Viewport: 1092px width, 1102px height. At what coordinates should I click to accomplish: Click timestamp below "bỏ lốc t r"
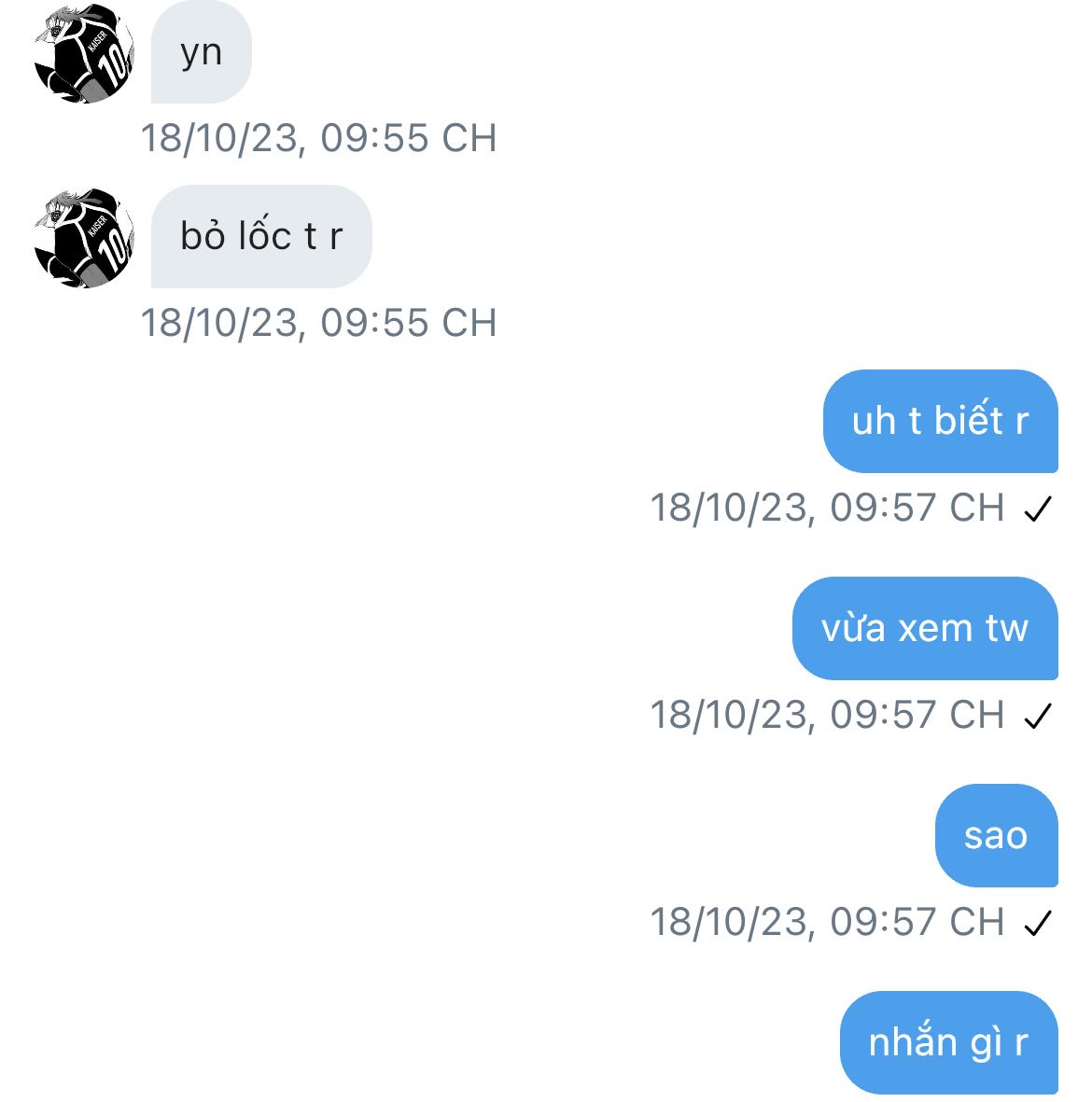click(x=318, y=323)
